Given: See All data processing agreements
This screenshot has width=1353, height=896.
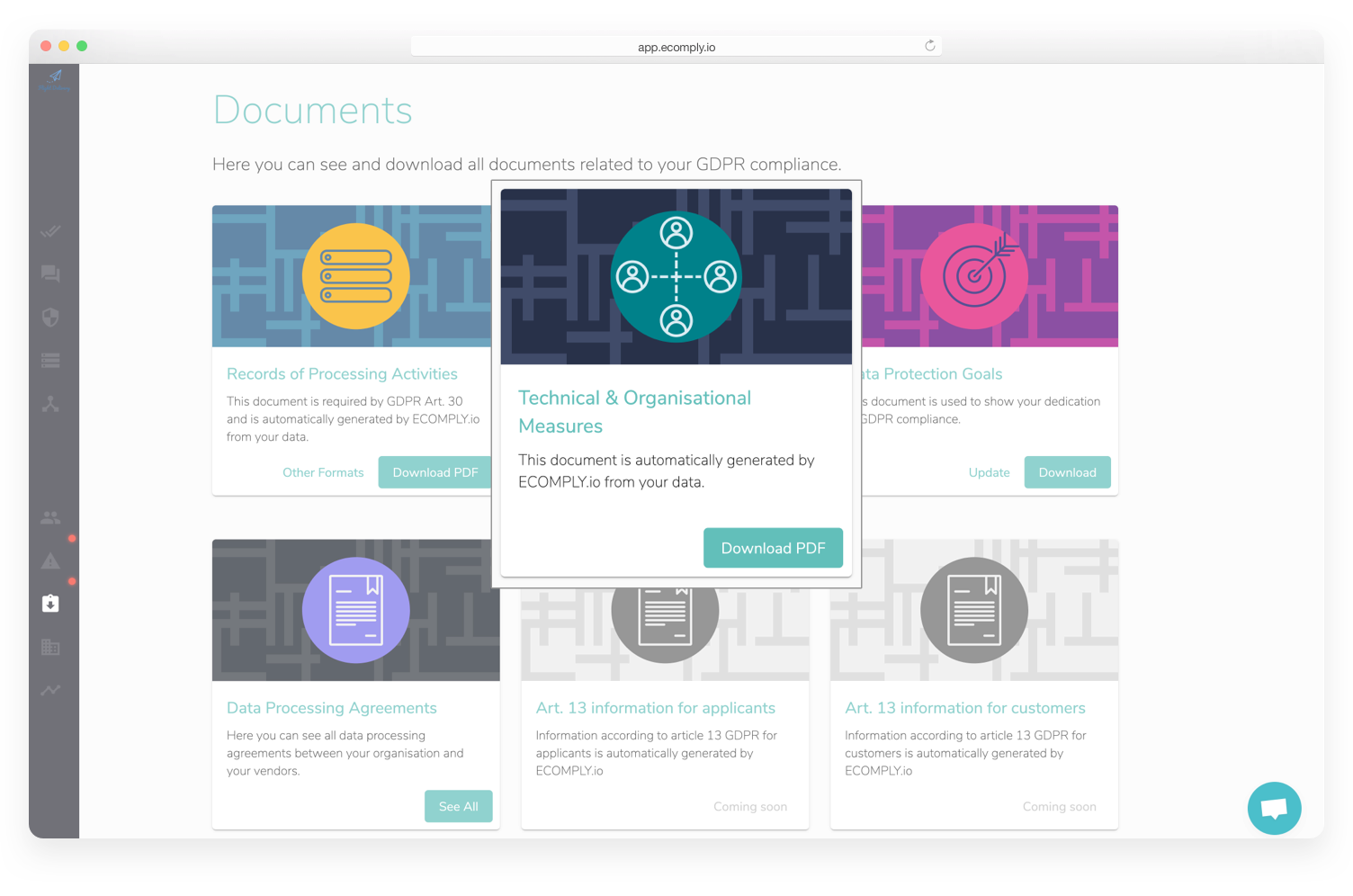Looking at the screenshot, I should (459, 806).
